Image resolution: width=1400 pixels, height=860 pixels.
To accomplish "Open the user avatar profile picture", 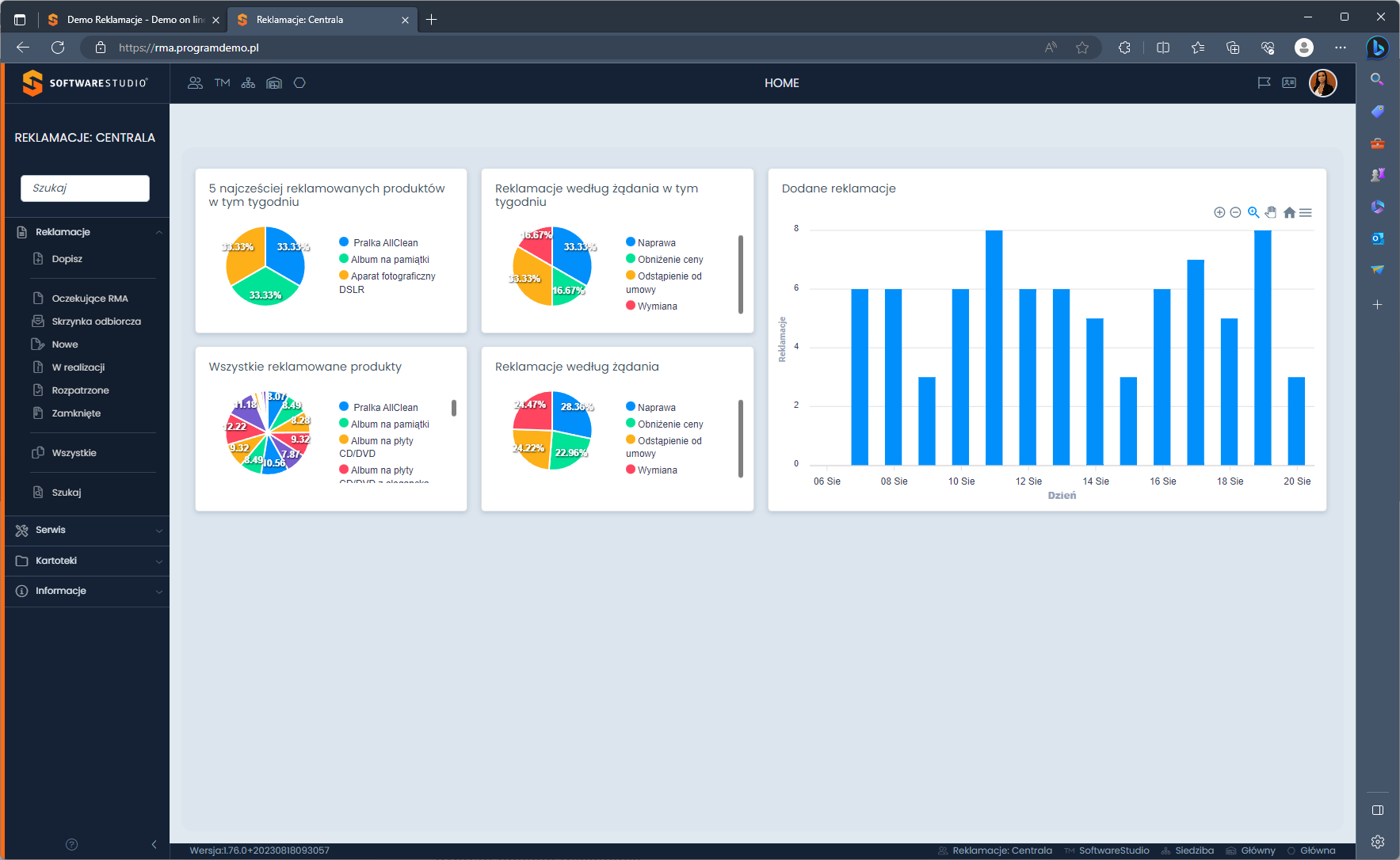I will click(1322, 83).
